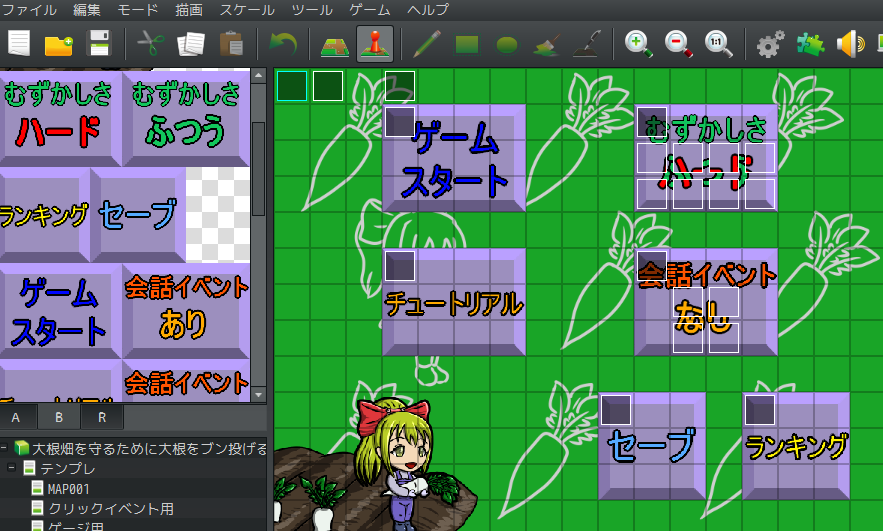
Task: Open the スケール menu
Action: tap(247, 10)
